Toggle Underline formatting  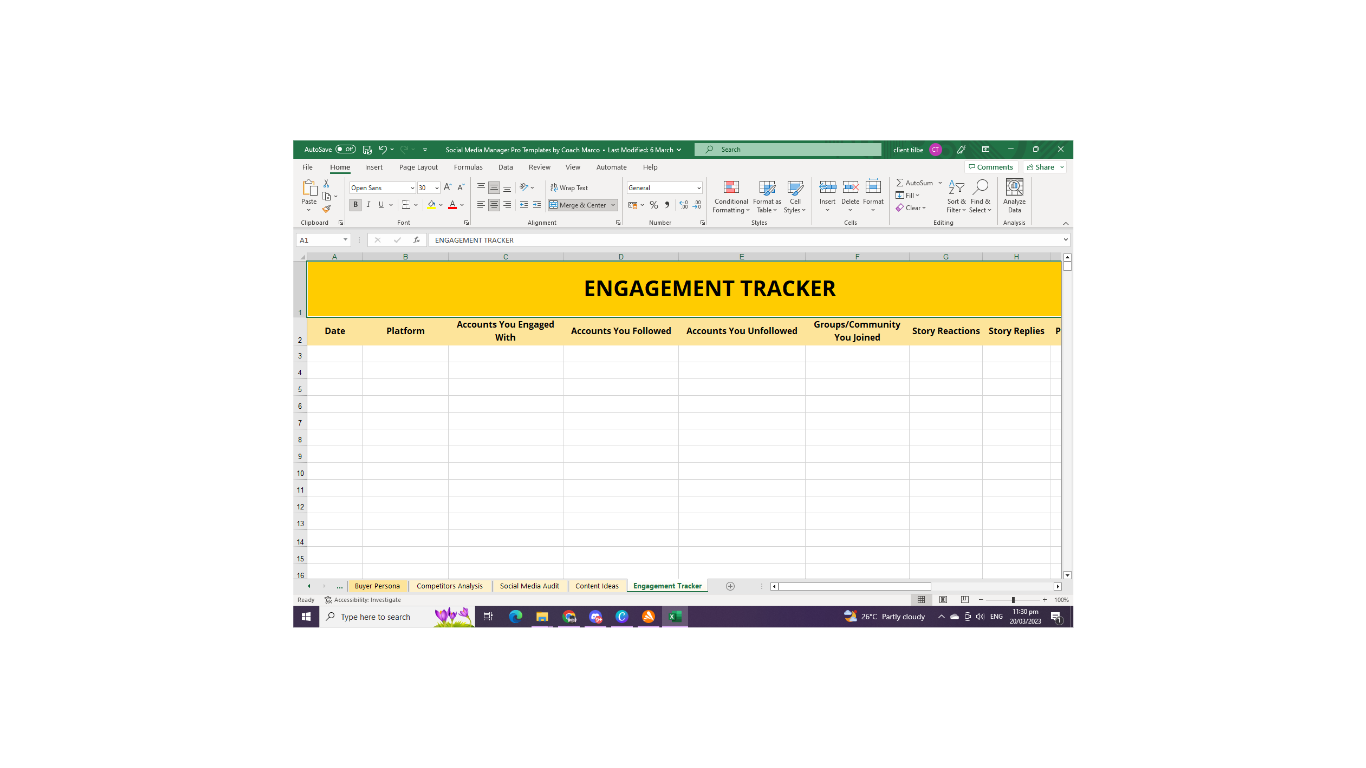pos(379,205)
